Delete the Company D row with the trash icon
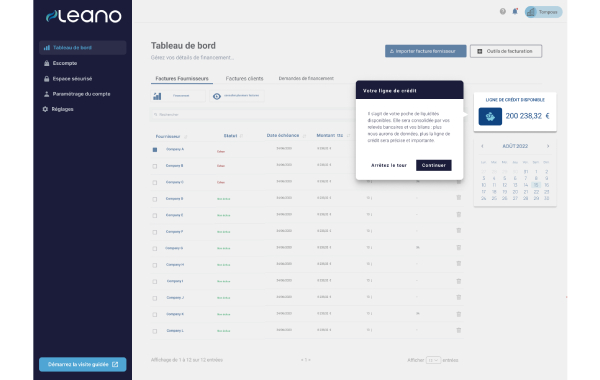The image size is (600, 380). click(x=458, y=198)
